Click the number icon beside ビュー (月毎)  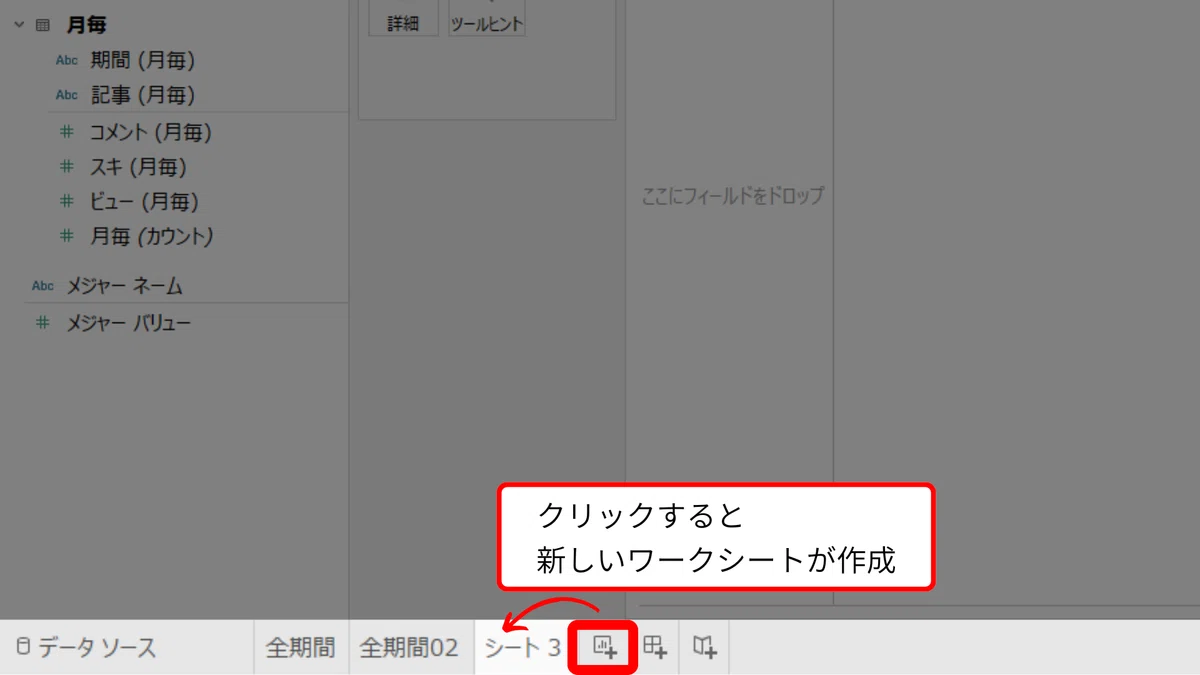tap(67, 202)
